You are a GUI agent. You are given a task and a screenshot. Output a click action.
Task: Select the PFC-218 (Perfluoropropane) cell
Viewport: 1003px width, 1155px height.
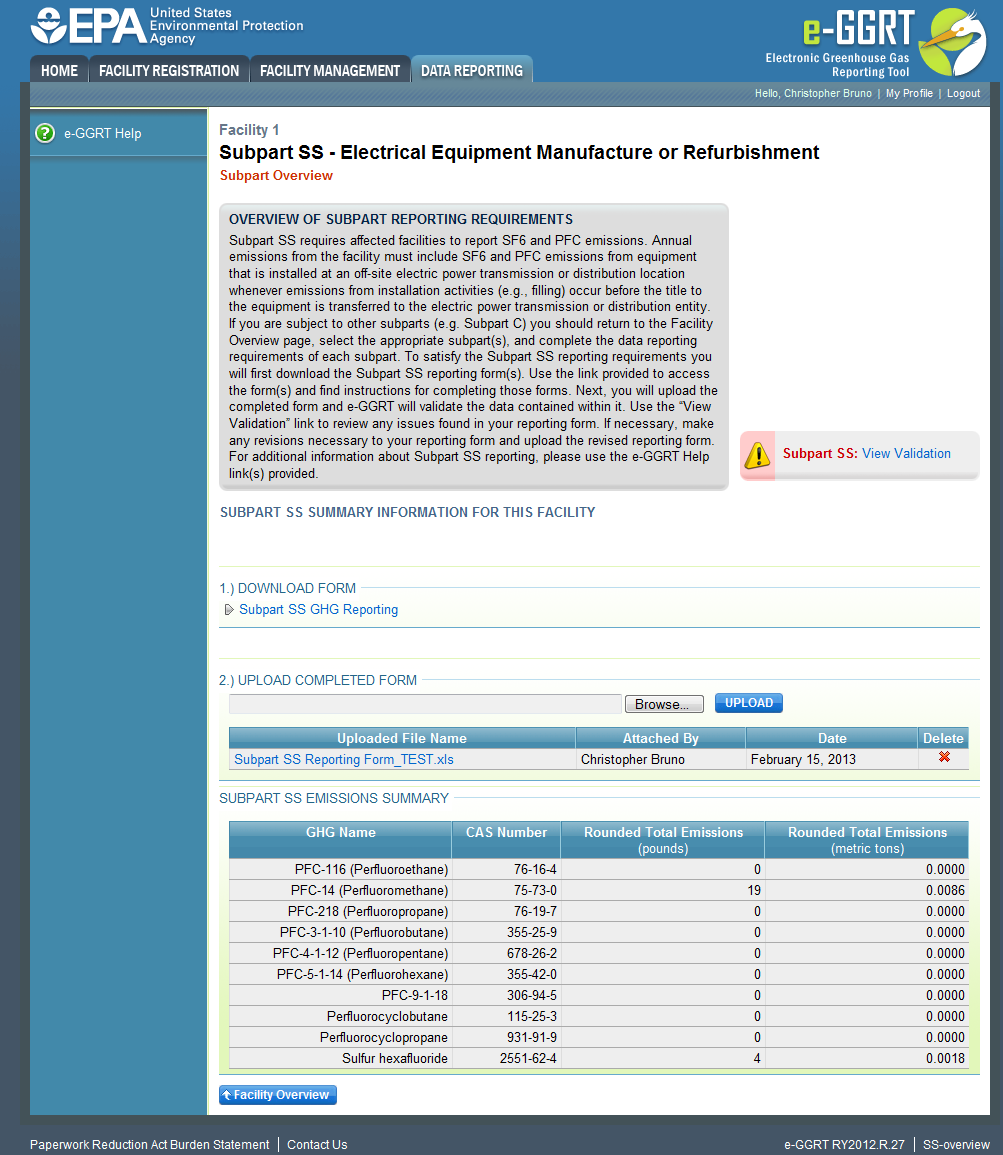[x=340, y=911]
